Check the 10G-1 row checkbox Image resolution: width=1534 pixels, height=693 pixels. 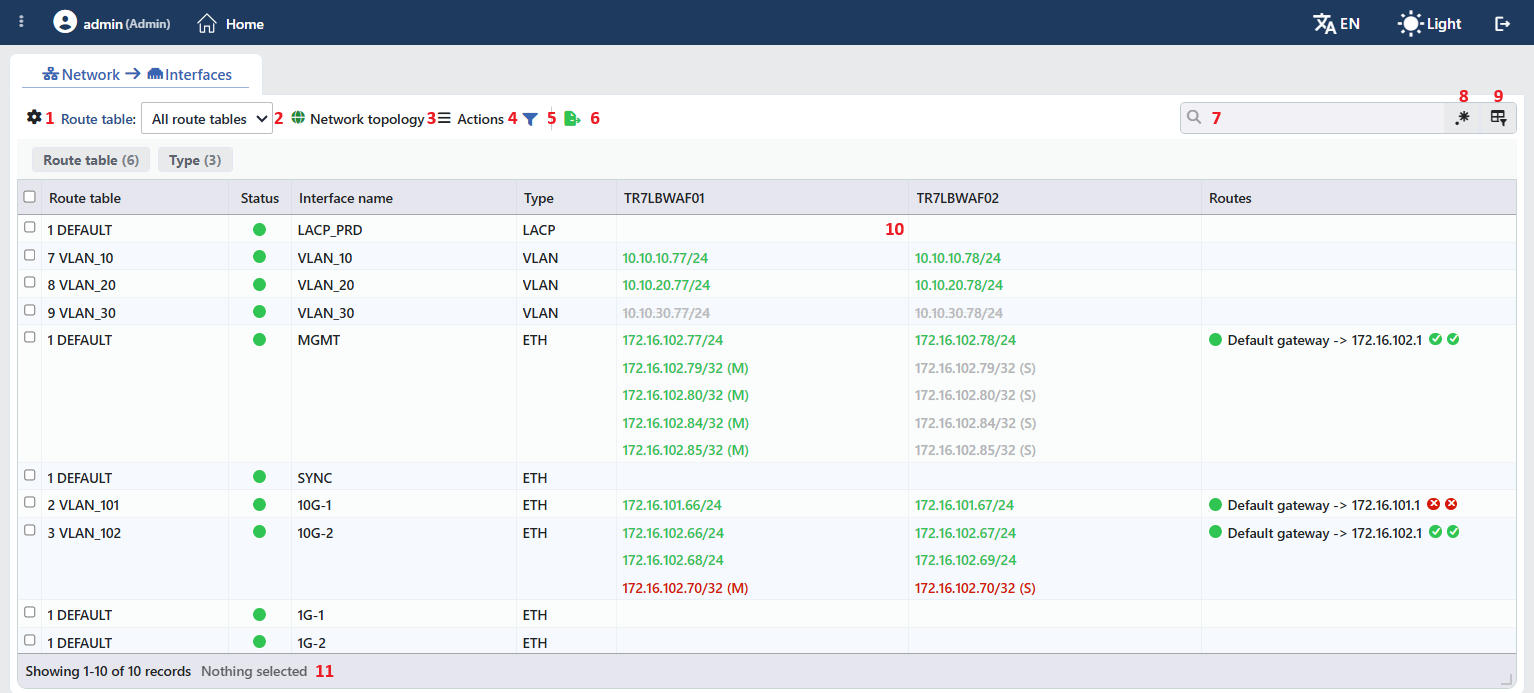click(29, 503)
